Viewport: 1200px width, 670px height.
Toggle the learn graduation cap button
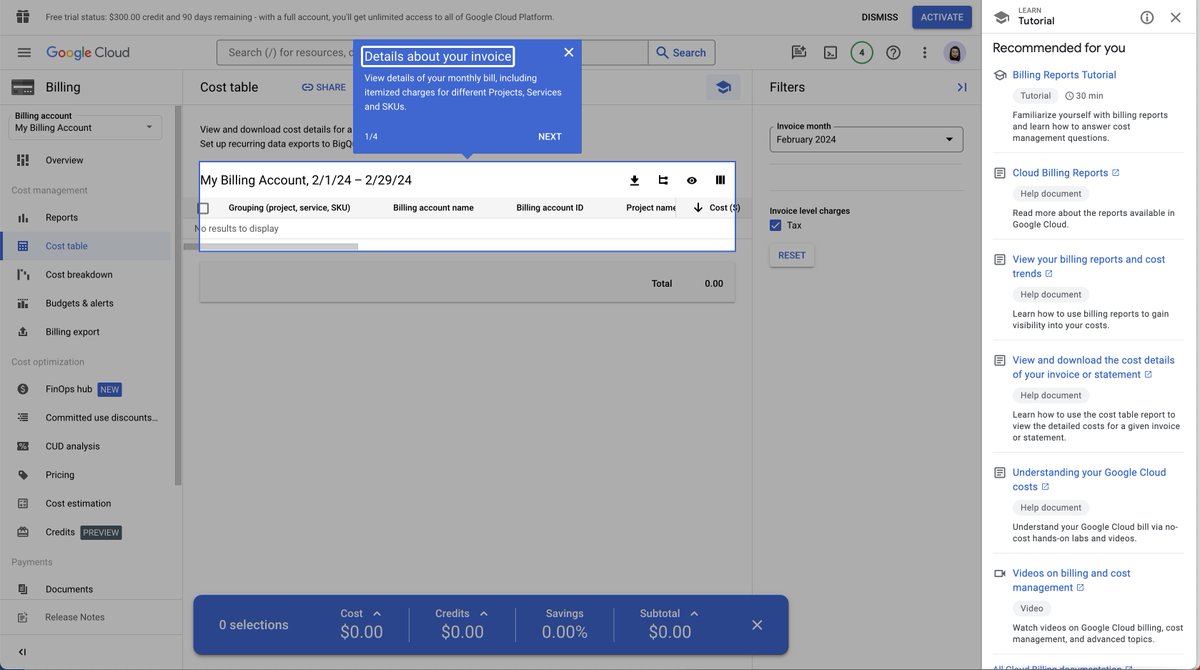click(x=723, y=87)
